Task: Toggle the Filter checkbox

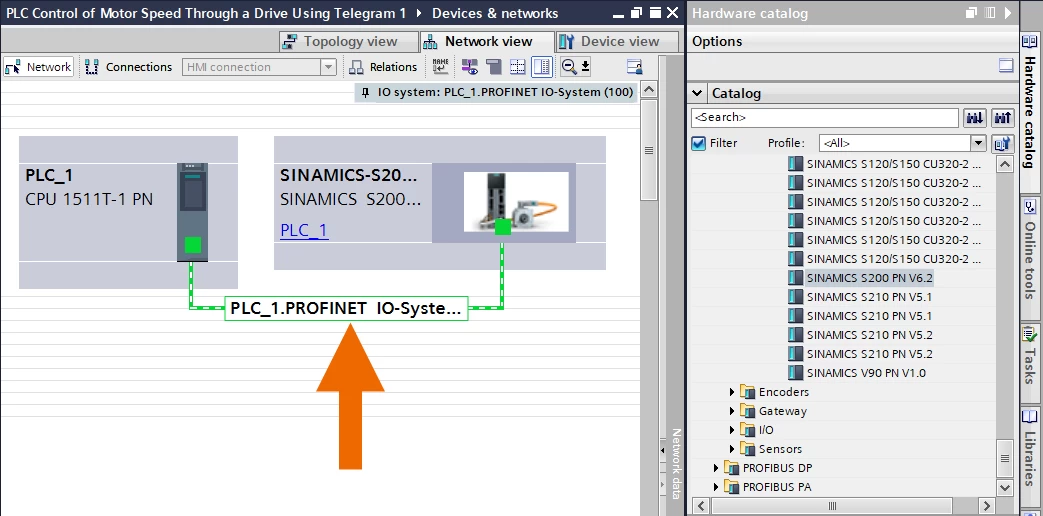Action: click(698, 143)
